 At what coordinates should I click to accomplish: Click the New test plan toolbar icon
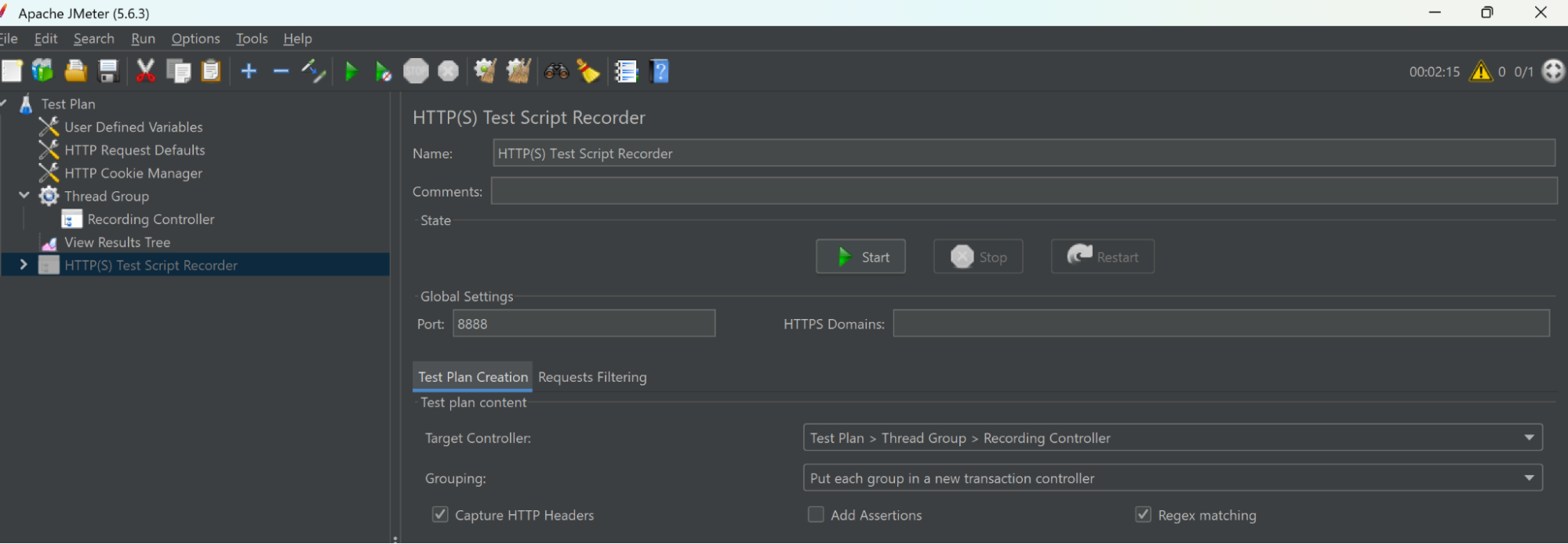[x=12, y=71]
